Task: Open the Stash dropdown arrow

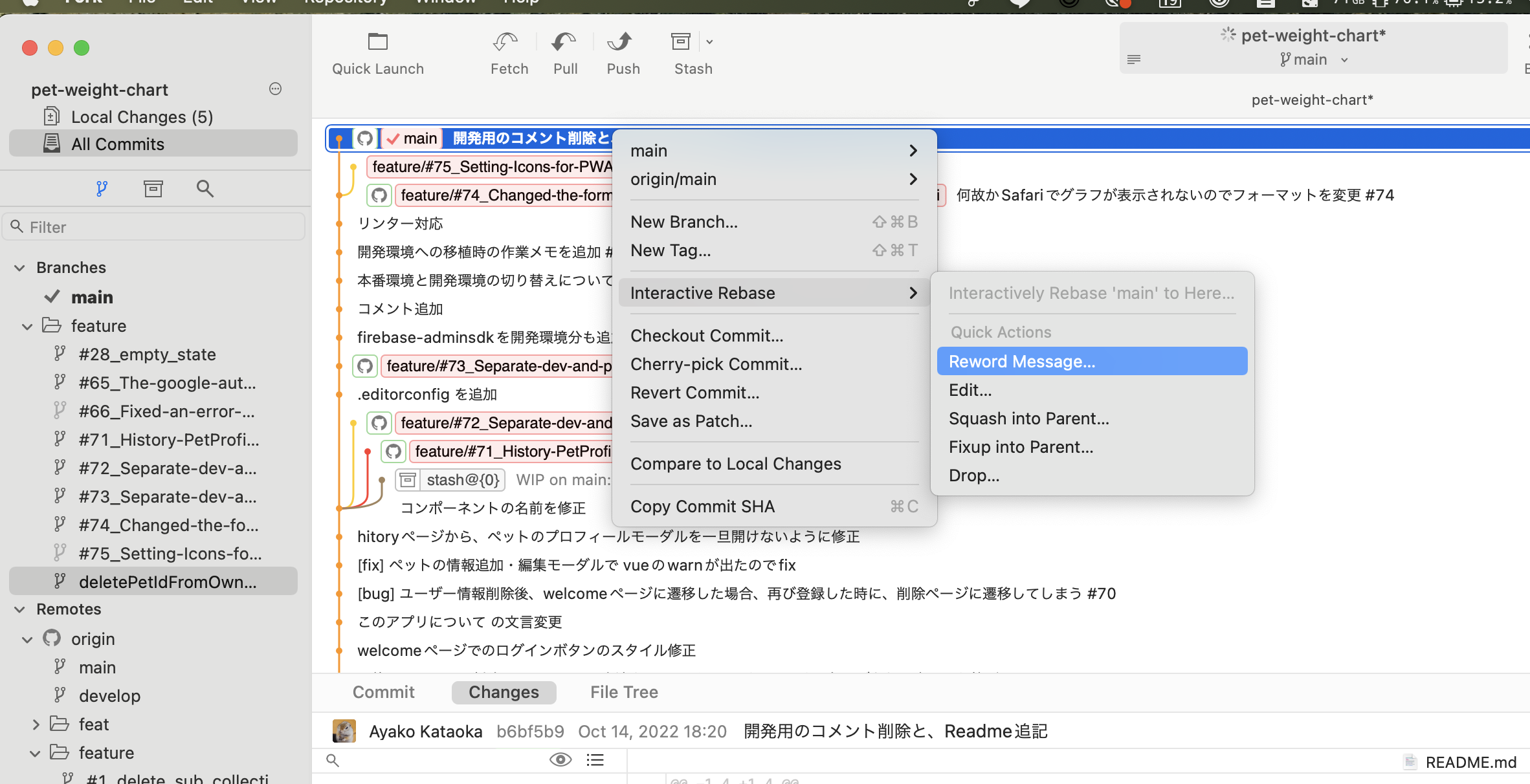Action: click(x=709, y=41)
